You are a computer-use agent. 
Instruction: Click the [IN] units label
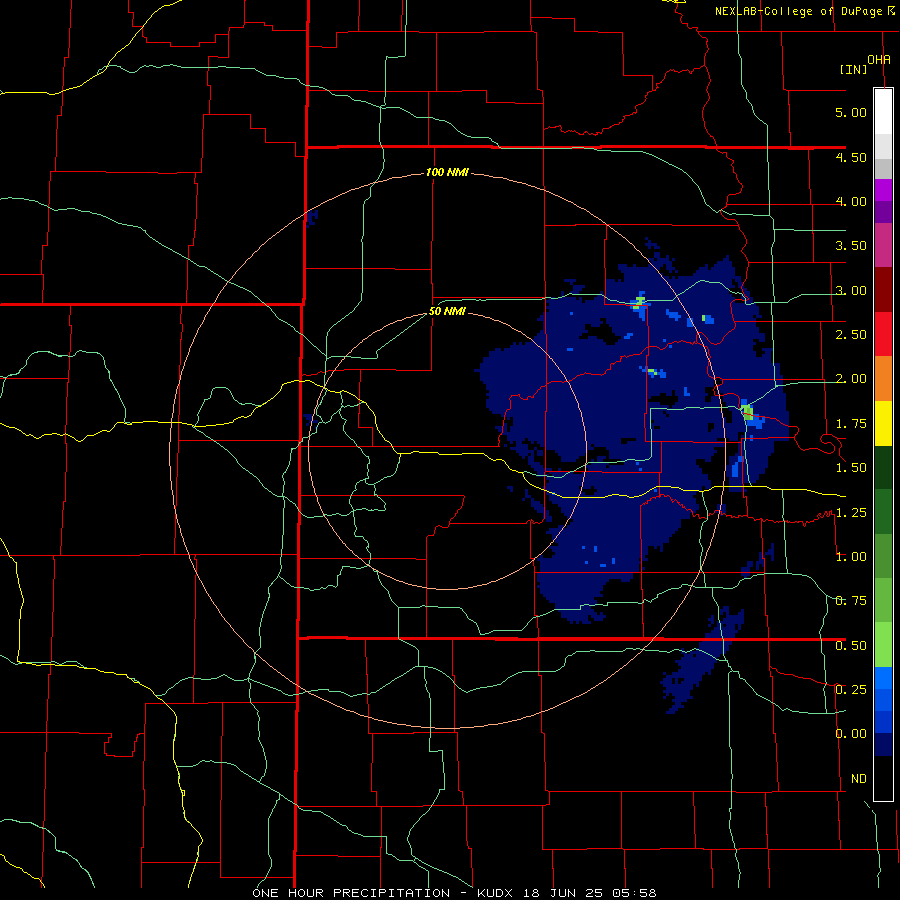tap(854, 69)
